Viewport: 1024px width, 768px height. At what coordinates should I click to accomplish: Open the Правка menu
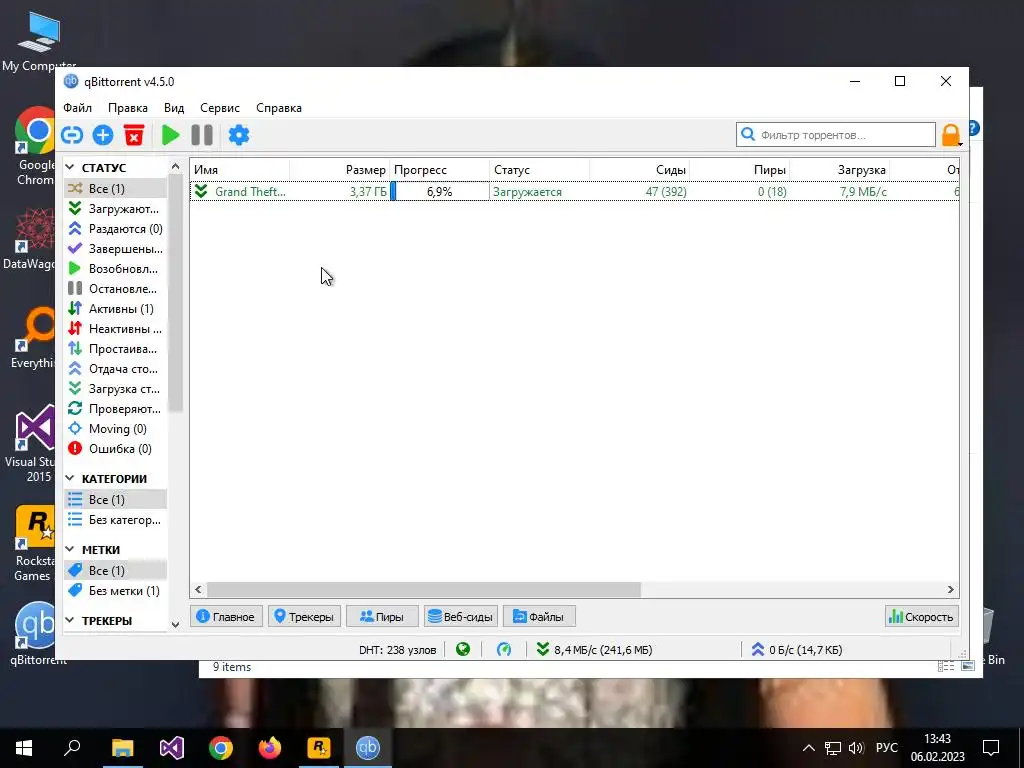tap(128, 108)
